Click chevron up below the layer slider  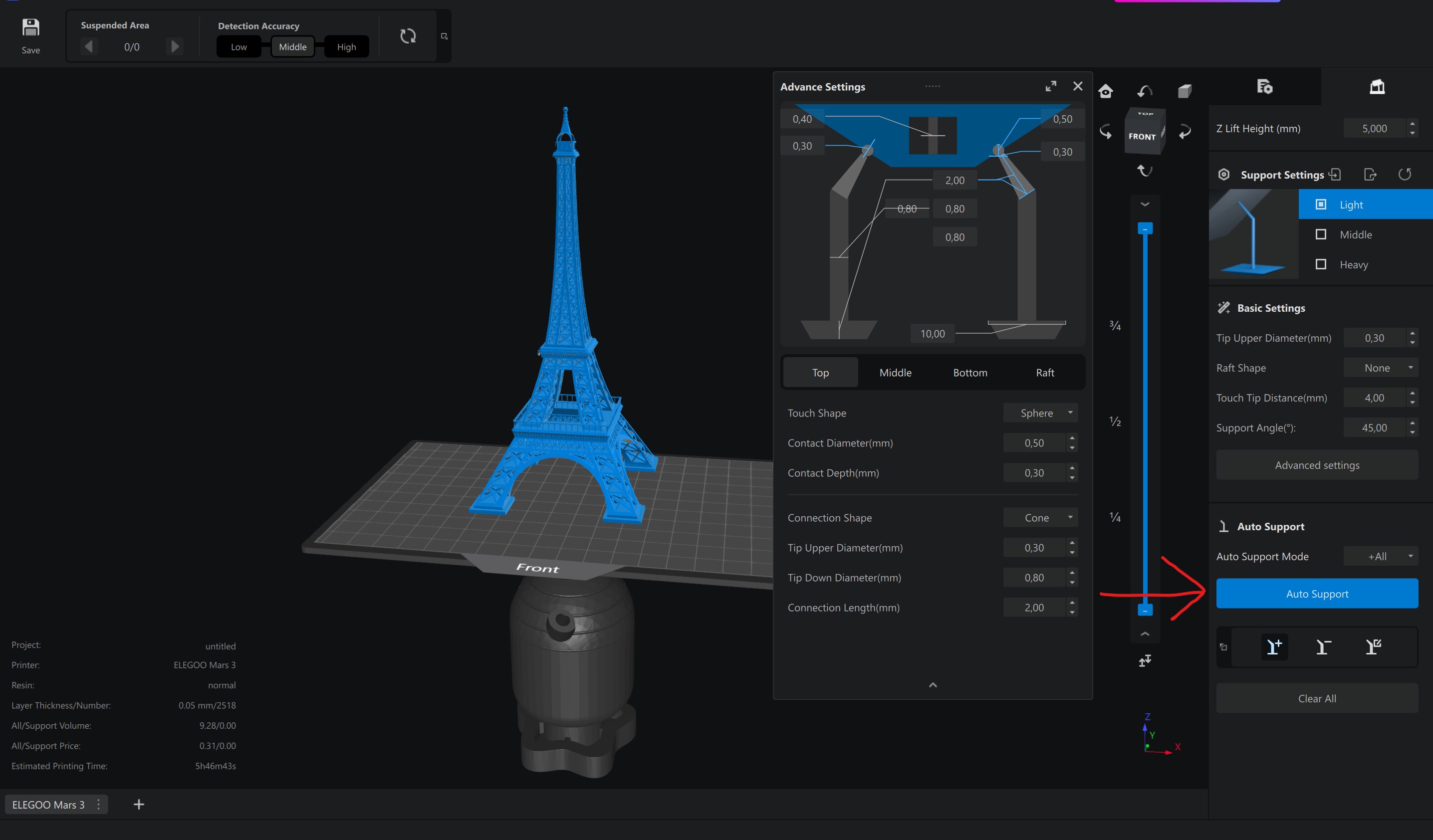[x=1145, y=633]
